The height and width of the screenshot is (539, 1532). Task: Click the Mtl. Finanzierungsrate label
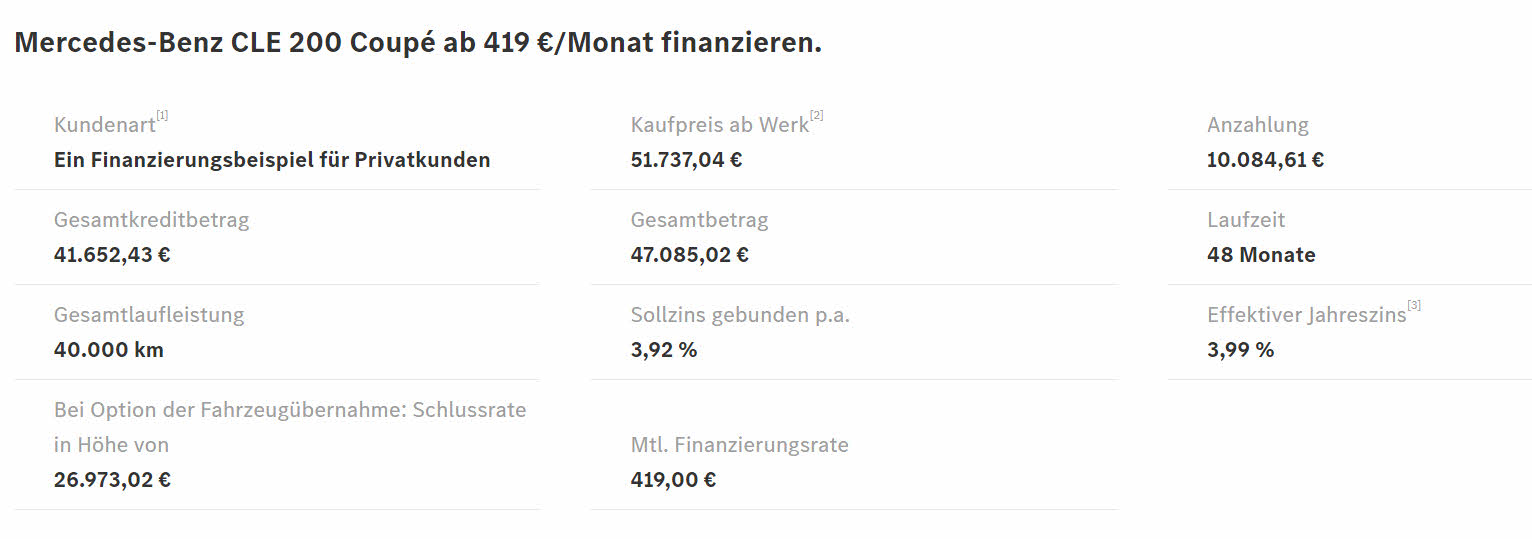pyautogui.click(x=739, y=445)
